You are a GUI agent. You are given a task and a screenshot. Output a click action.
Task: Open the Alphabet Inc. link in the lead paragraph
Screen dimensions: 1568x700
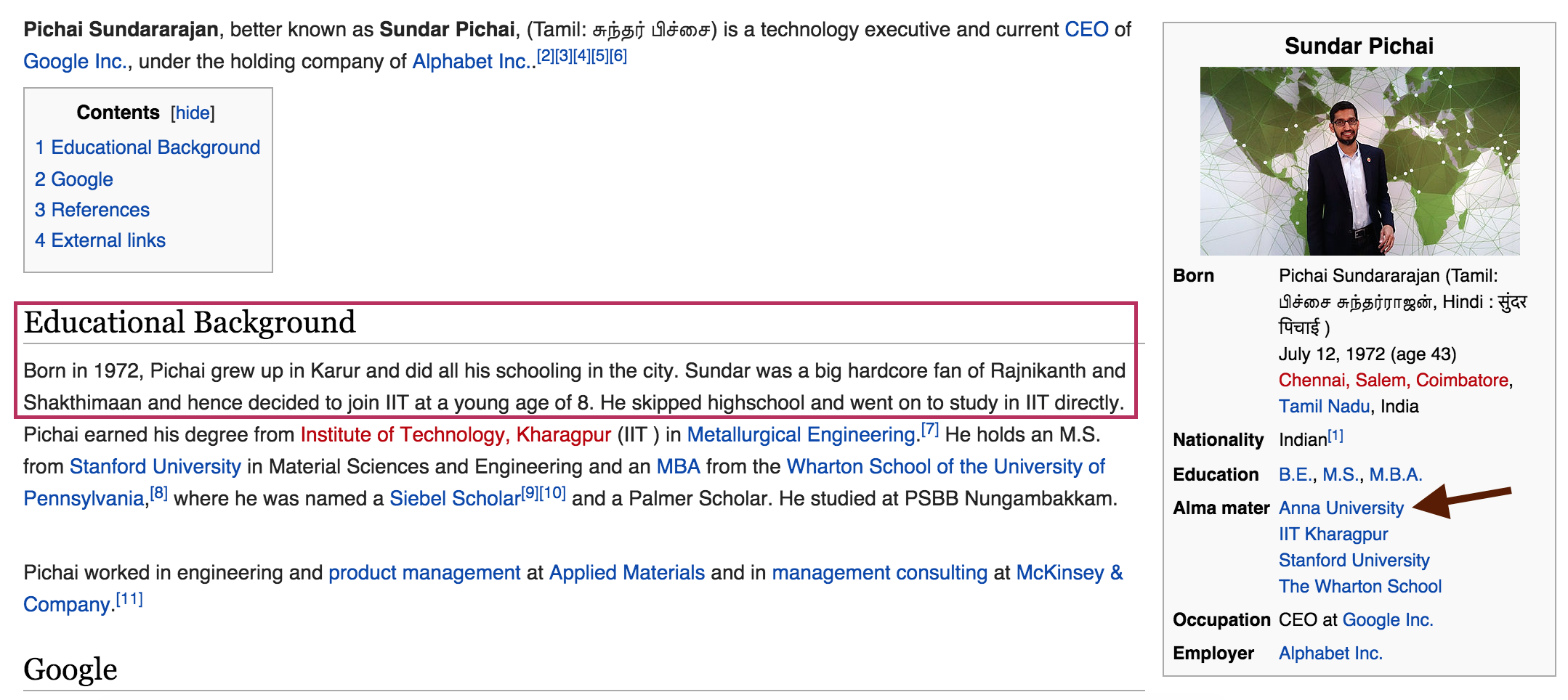click(471, 62)
